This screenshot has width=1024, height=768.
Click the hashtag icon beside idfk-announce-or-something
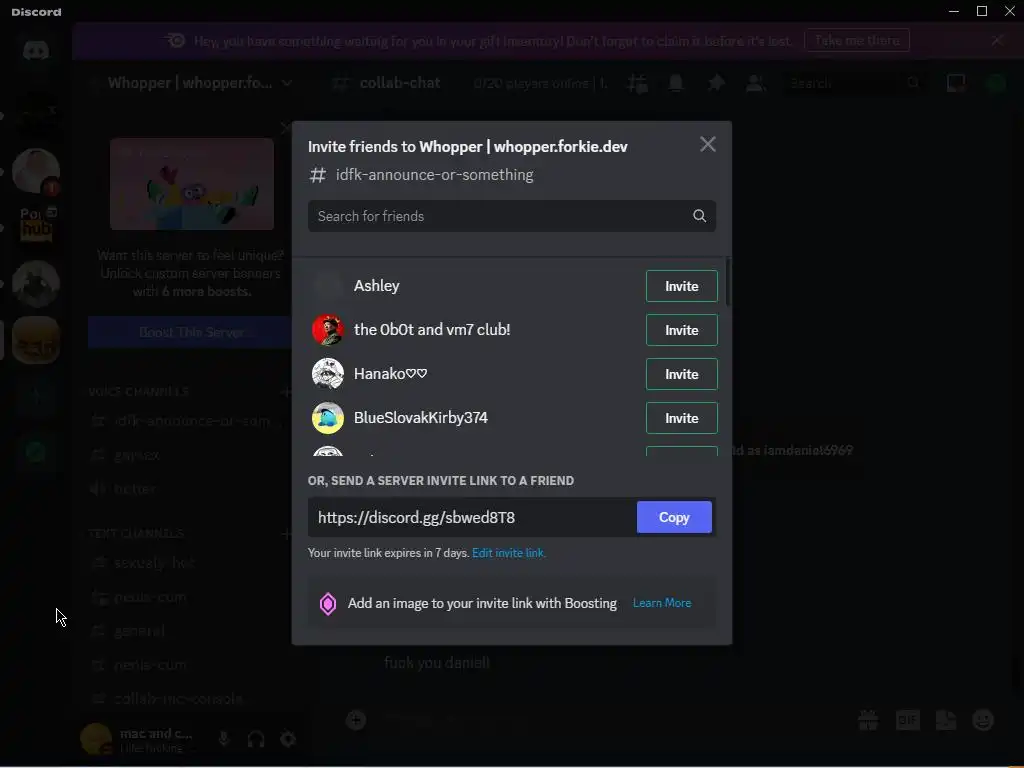click(x=317, y=175)
